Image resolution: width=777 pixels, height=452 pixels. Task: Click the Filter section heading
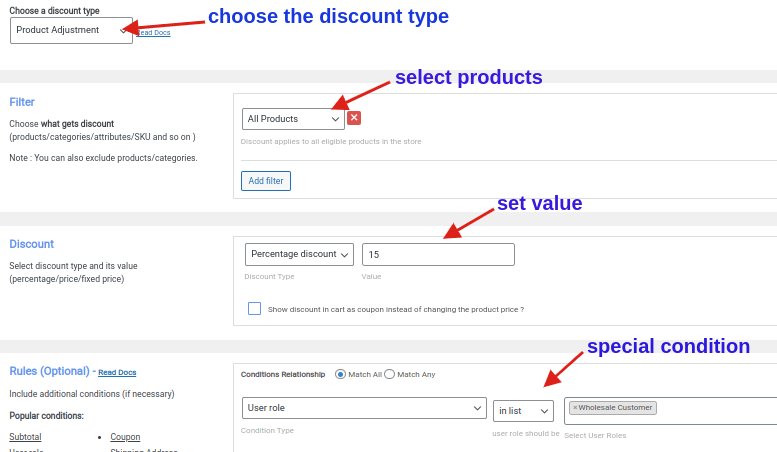pyautogui.click(x=22, y=102)
